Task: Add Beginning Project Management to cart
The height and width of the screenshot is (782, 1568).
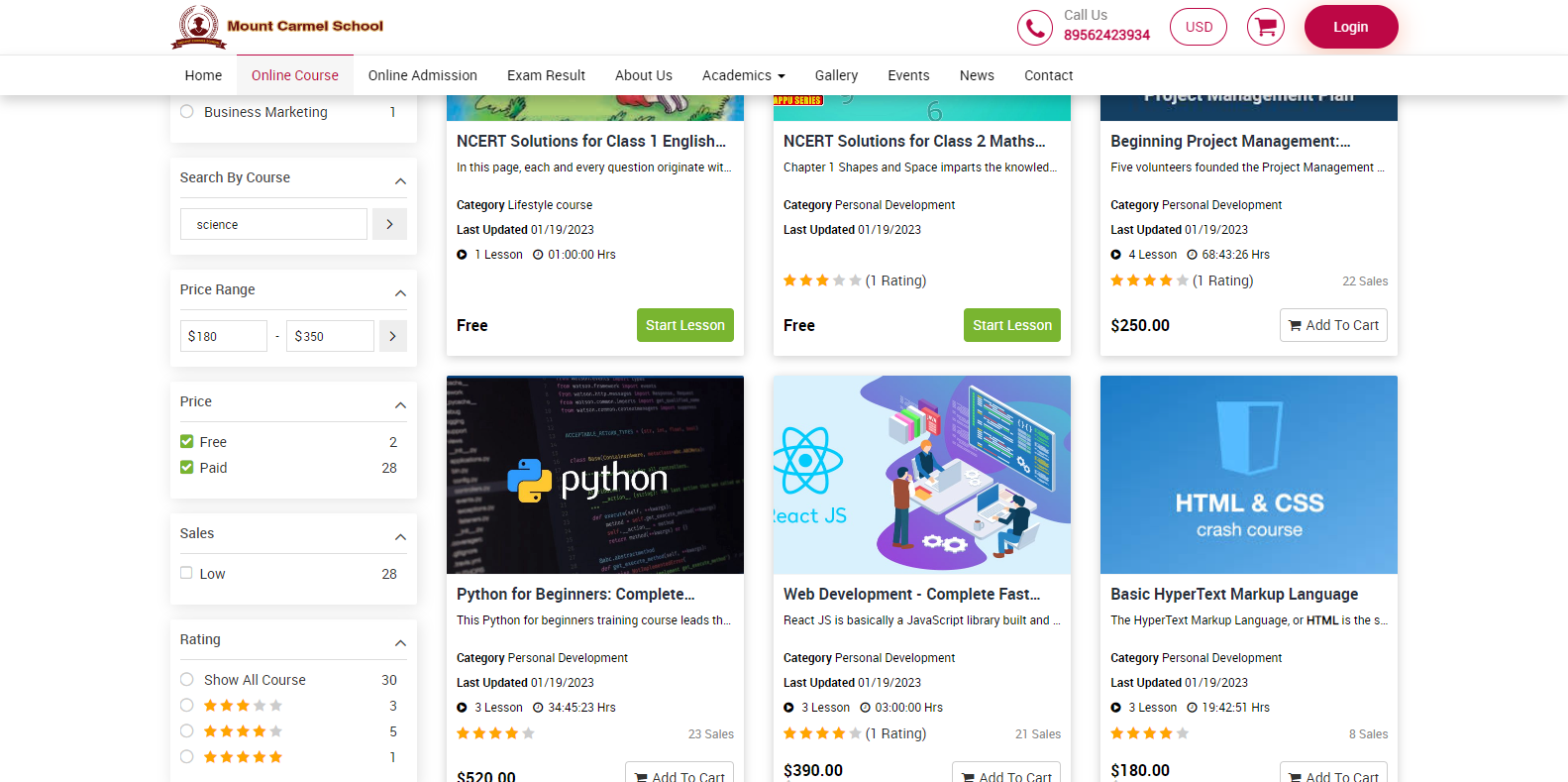Action: pos(1332,325)
